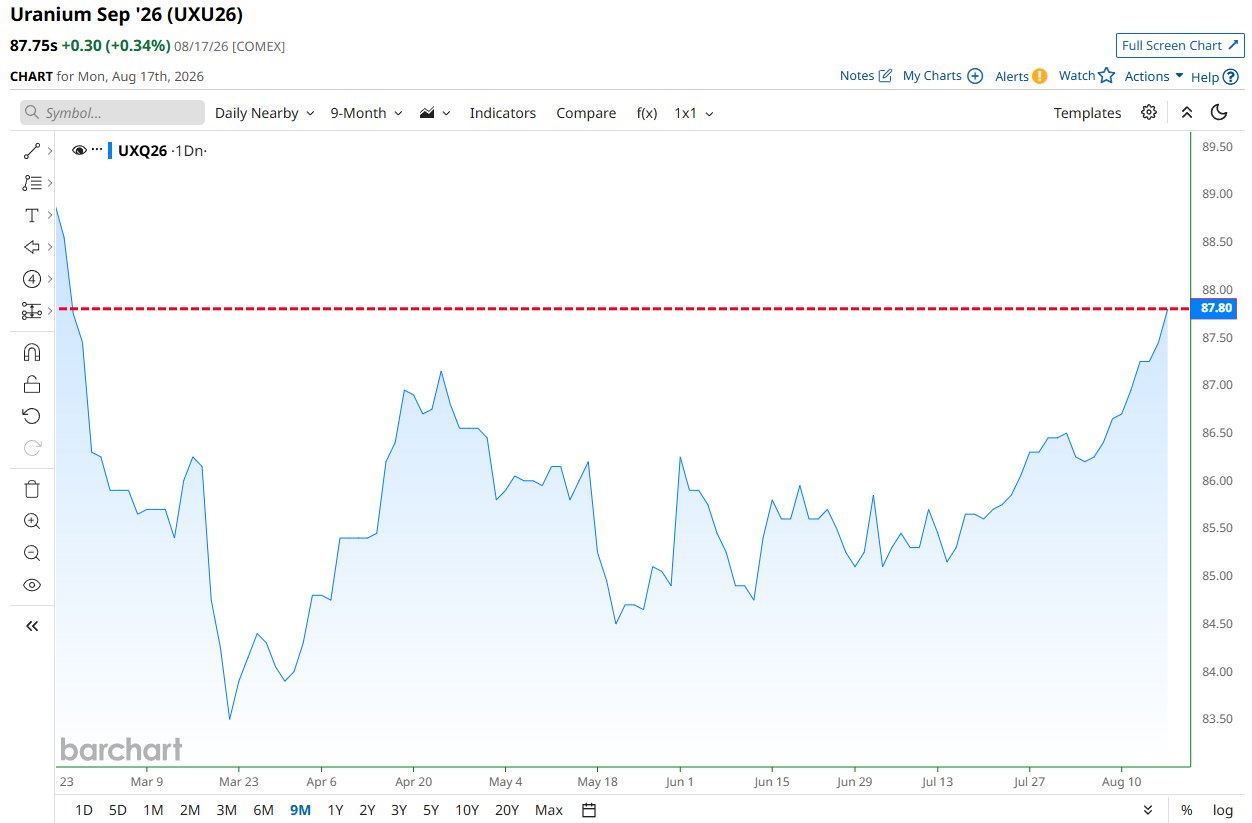The height and width of the screenshot is (823, 1252).
Task: Select the 5D time range
Action: pyautogui.click(x=118, y=810)
